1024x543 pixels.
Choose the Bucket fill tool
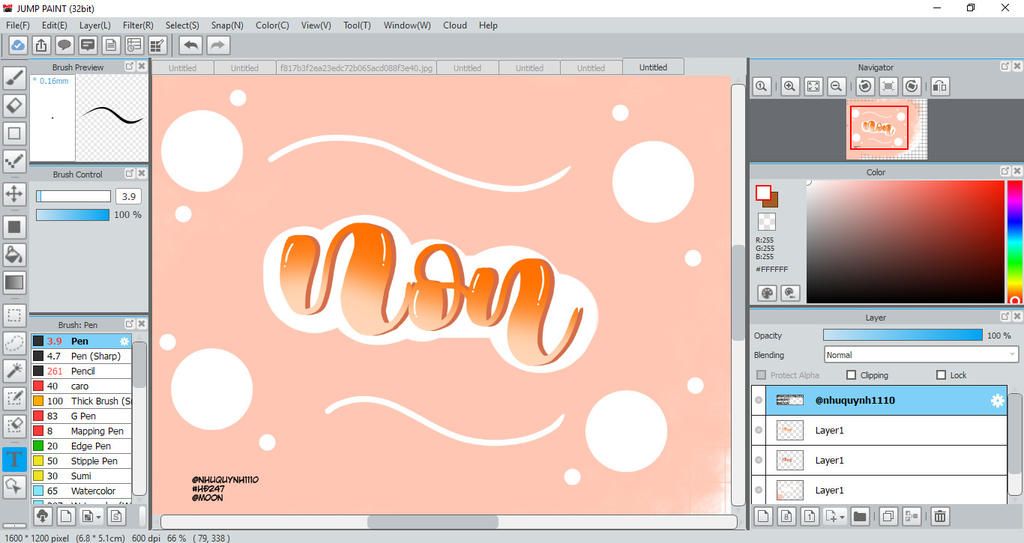[14, 255]
